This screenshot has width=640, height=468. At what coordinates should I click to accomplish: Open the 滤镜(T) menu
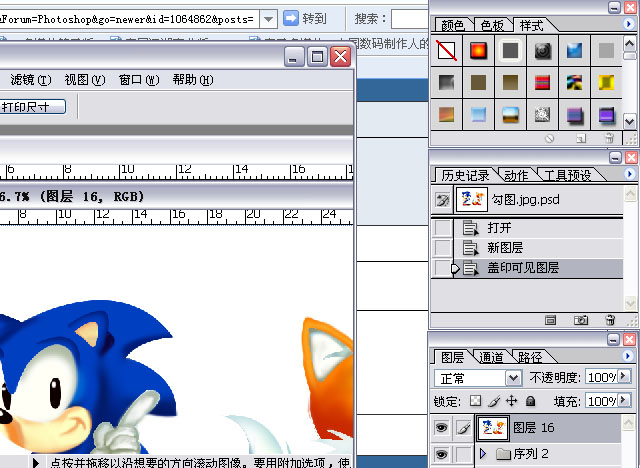pyautogui.click(x=31, y=80)
